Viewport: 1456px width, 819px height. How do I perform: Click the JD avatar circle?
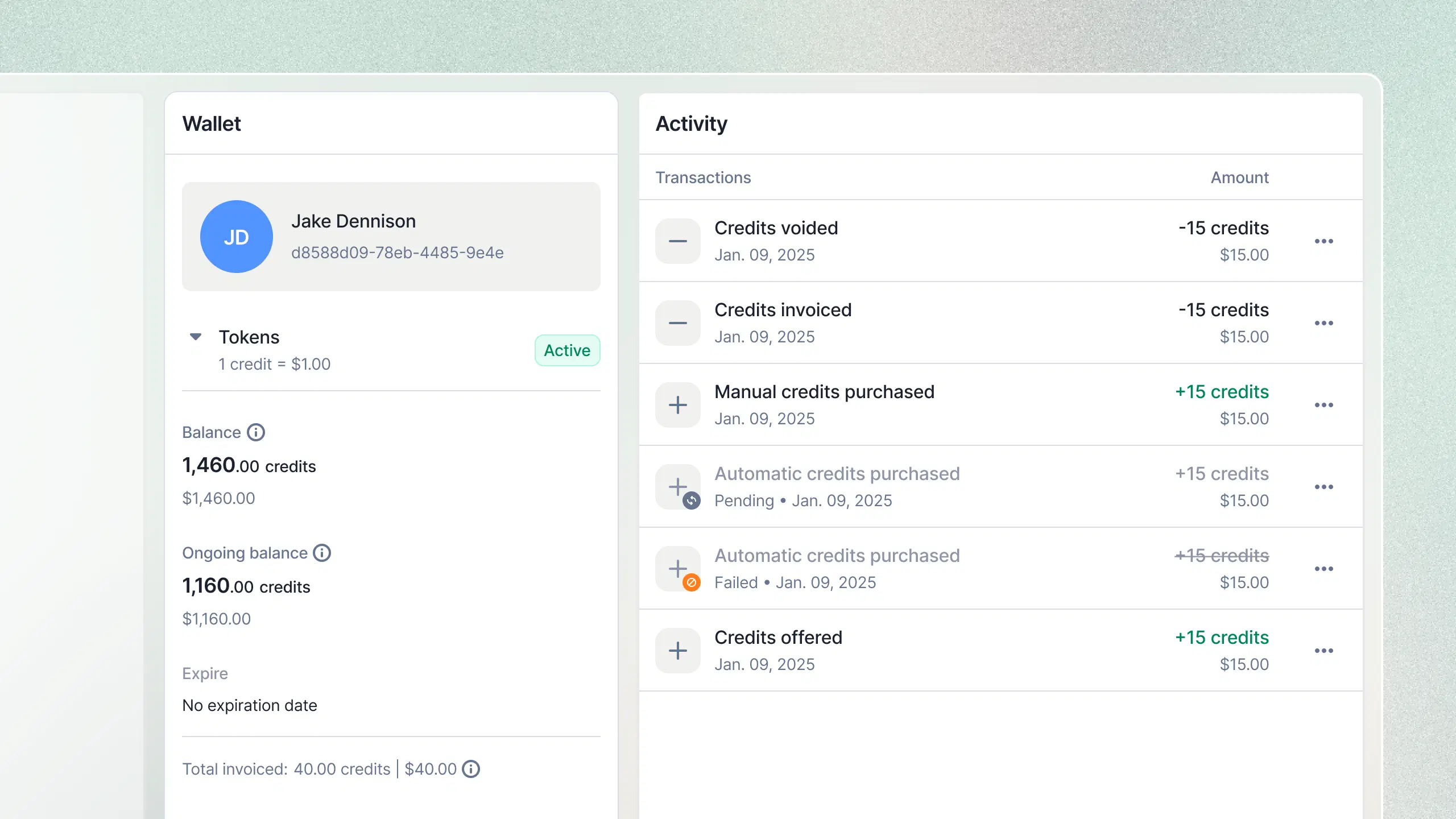click(x=237, y=237)
